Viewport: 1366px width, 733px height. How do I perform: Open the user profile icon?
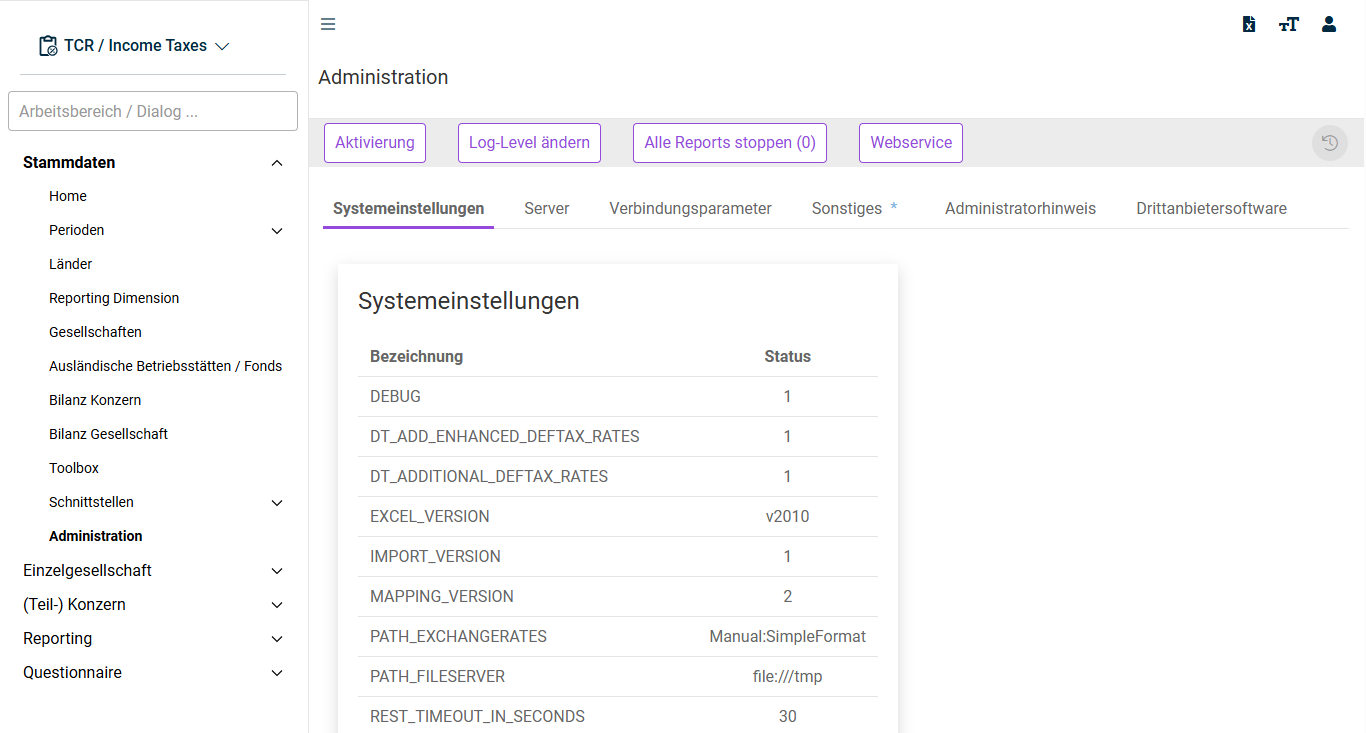click(1329, 24)
